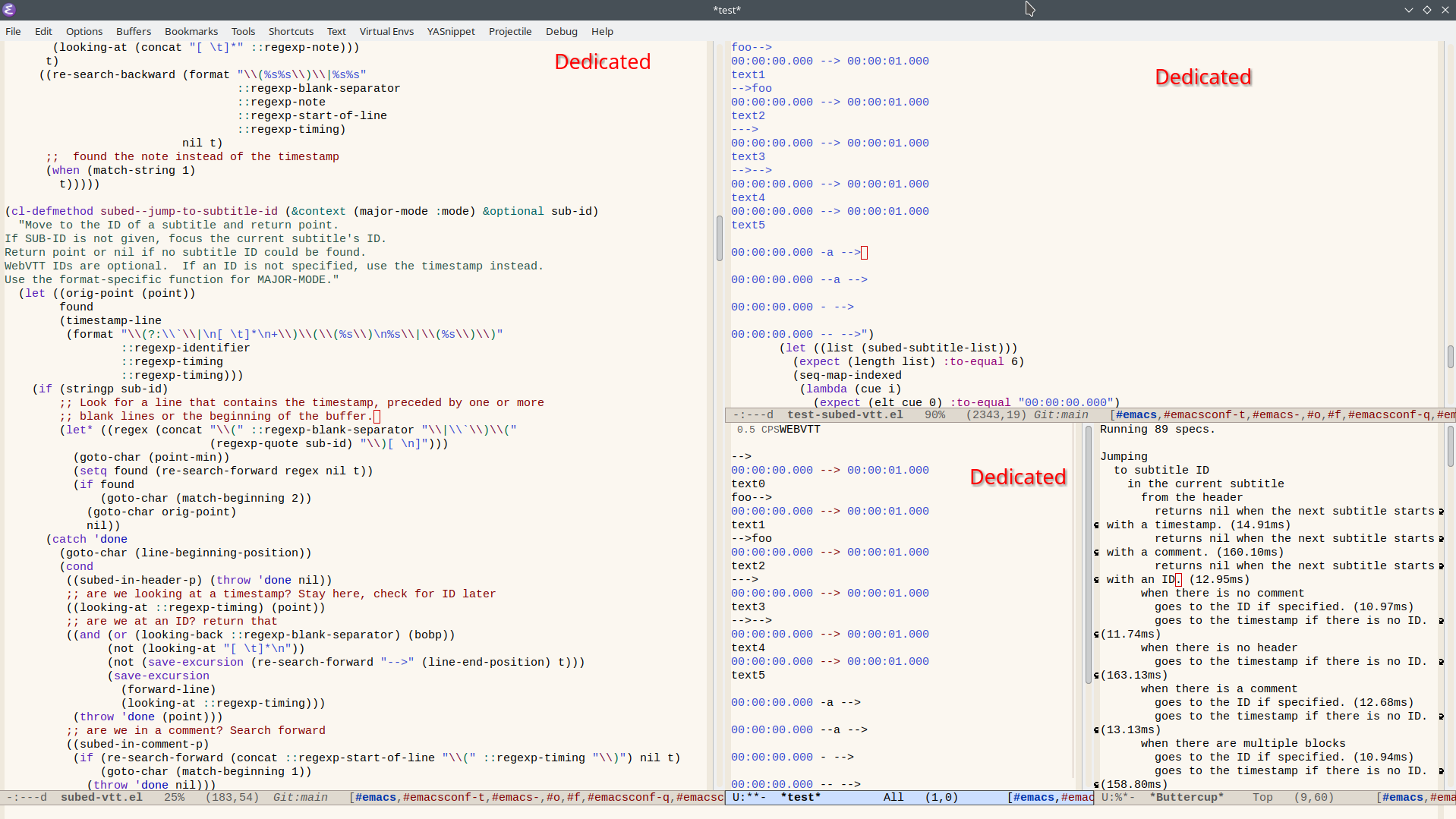Click the #emacs channel in the *Buttercup* mode line
The image size is (1456, 819).
1403,797
